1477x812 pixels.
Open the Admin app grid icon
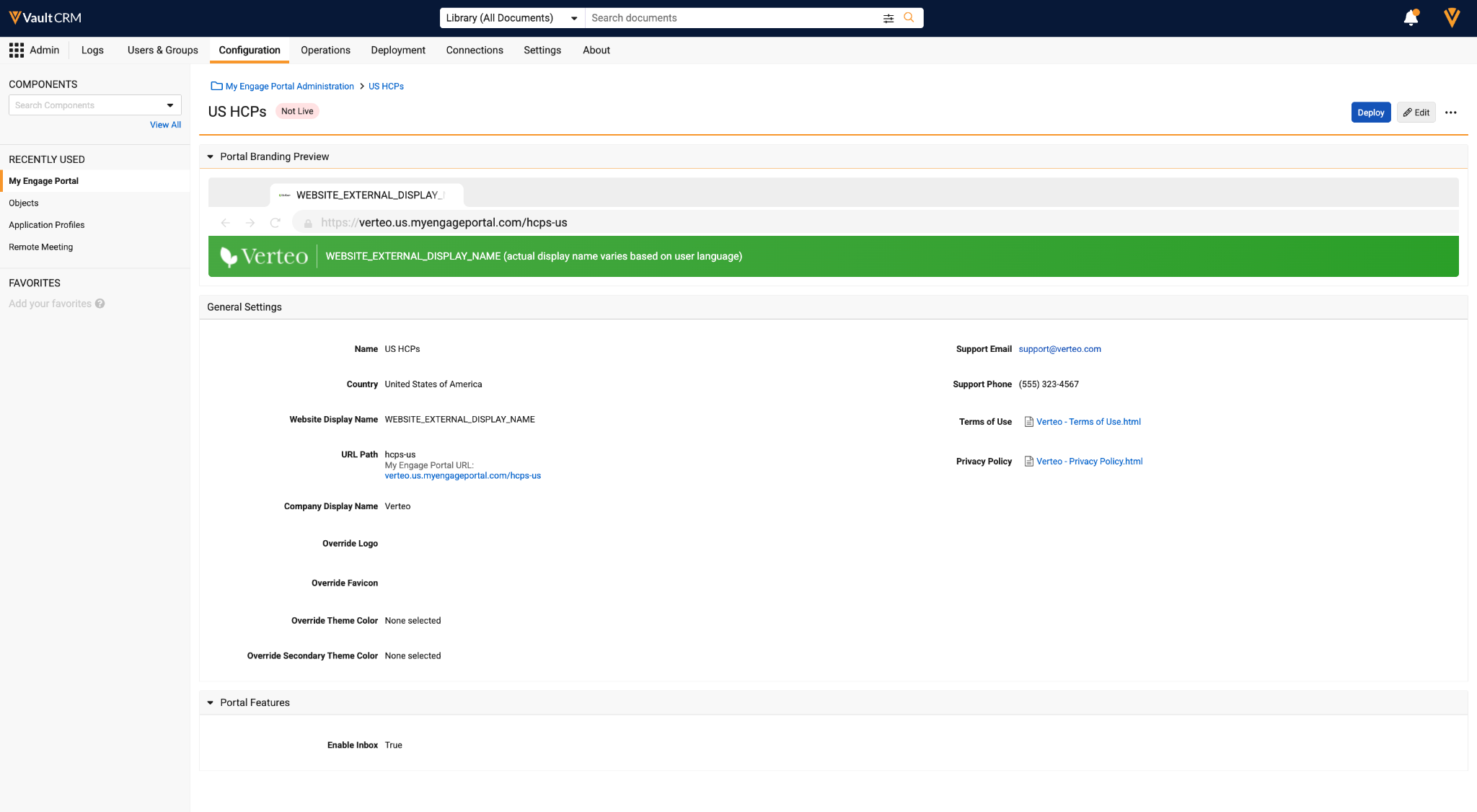point(17,50)
